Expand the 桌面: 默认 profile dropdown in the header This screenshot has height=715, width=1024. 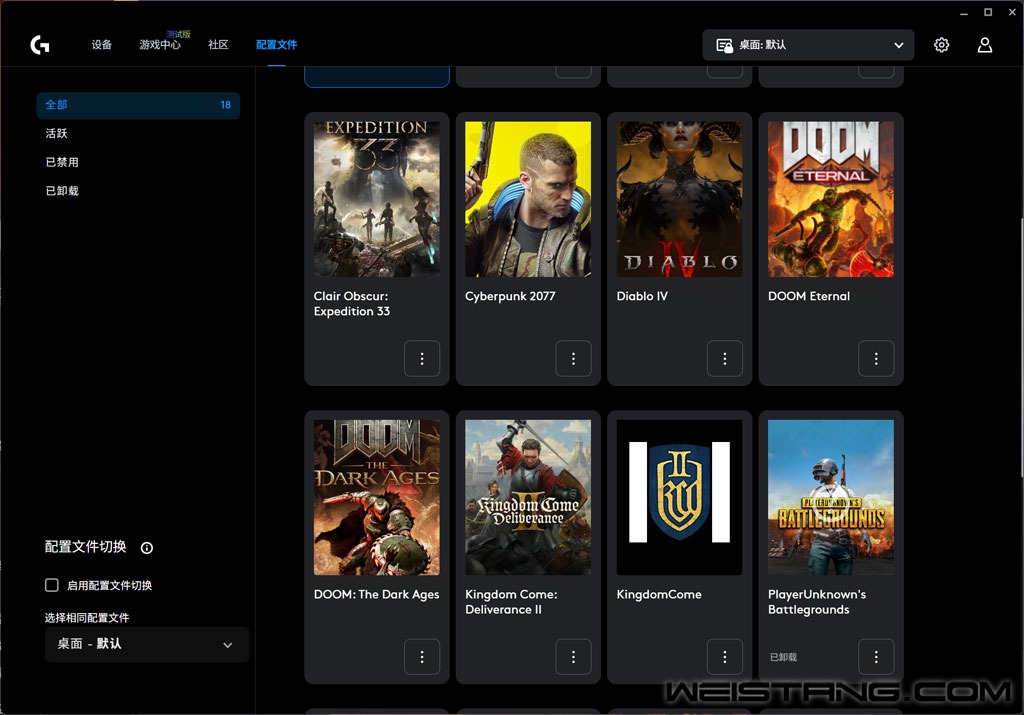tap(808, 45)
